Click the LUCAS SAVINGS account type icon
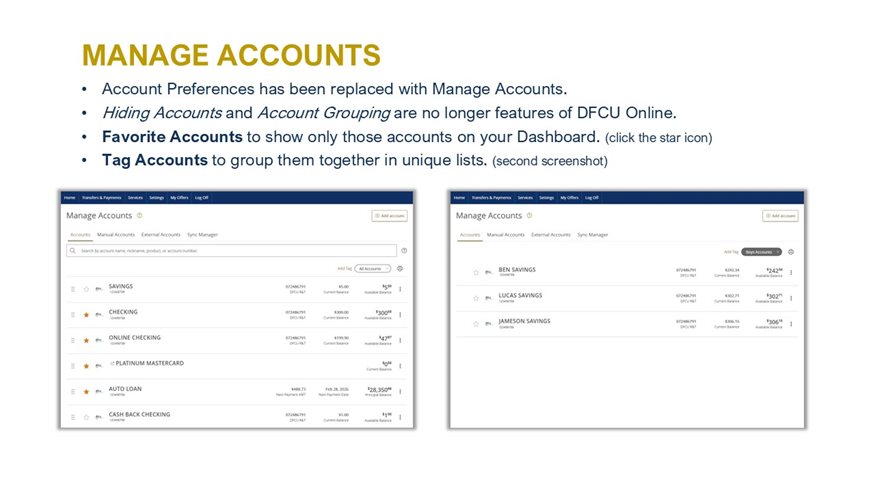Screen dimensions: 875x492 click(488, 298)
